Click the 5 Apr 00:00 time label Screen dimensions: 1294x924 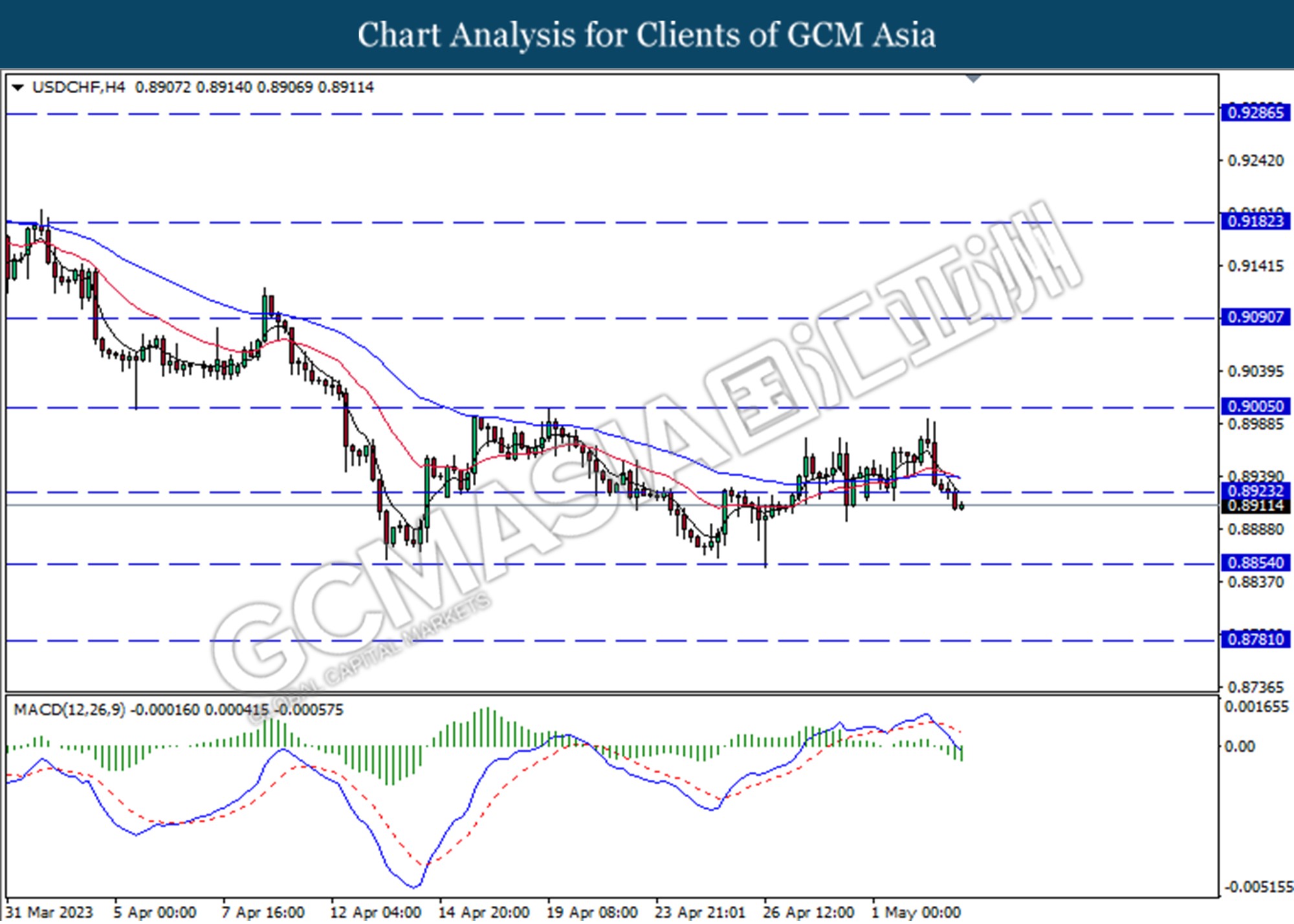point(155,912)
